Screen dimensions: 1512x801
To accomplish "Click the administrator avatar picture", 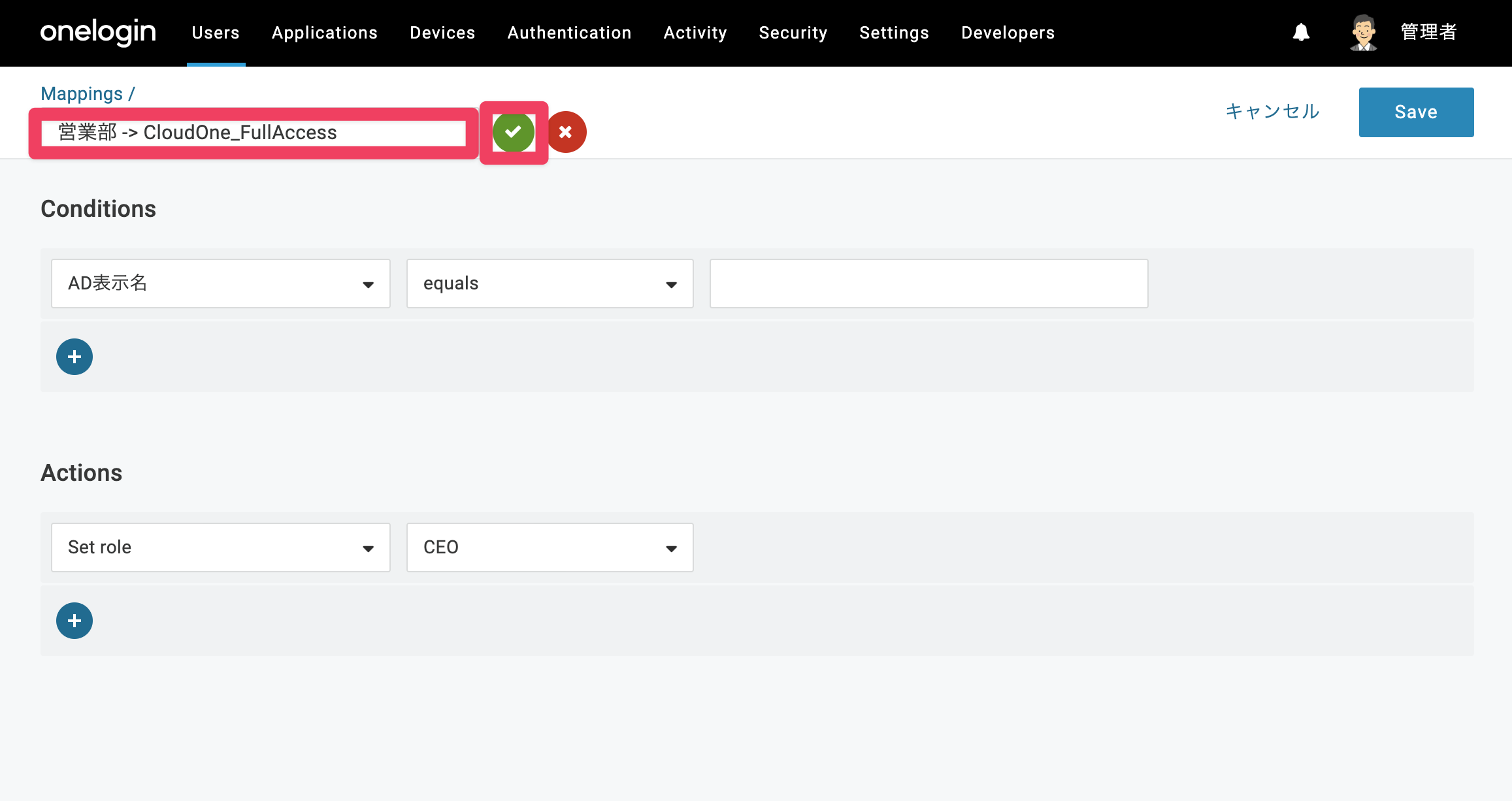I will [x=1364, y=33].
